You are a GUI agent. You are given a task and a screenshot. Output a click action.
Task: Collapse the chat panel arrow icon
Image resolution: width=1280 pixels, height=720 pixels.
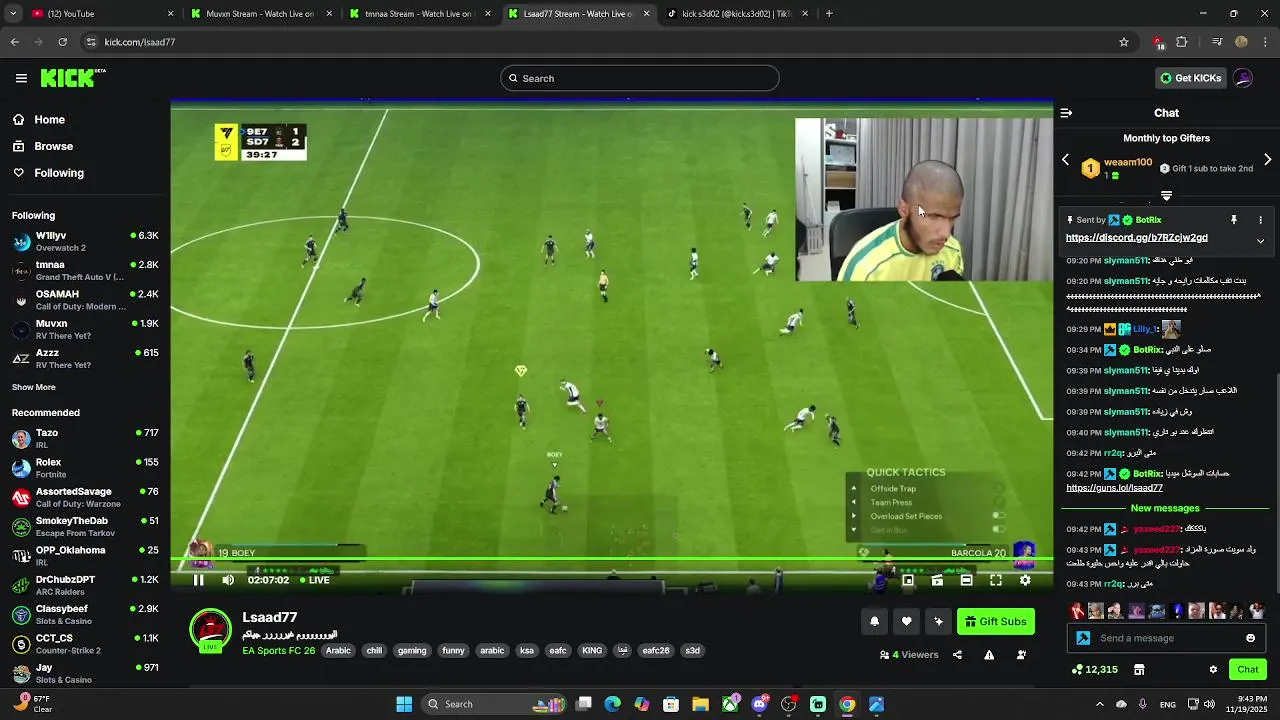[1066, 113]
